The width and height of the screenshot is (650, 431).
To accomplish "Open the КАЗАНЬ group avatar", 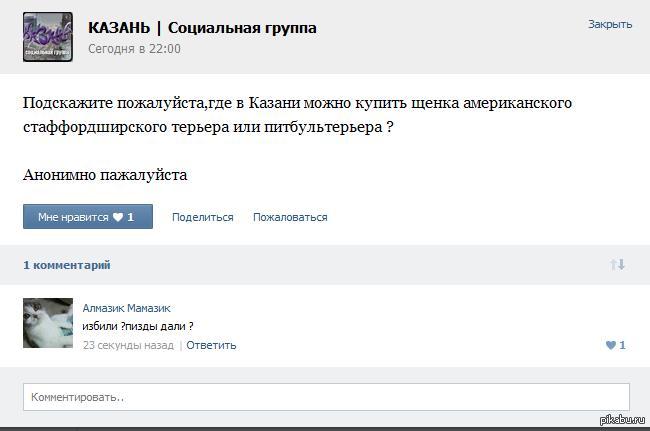I will [48, 37].
